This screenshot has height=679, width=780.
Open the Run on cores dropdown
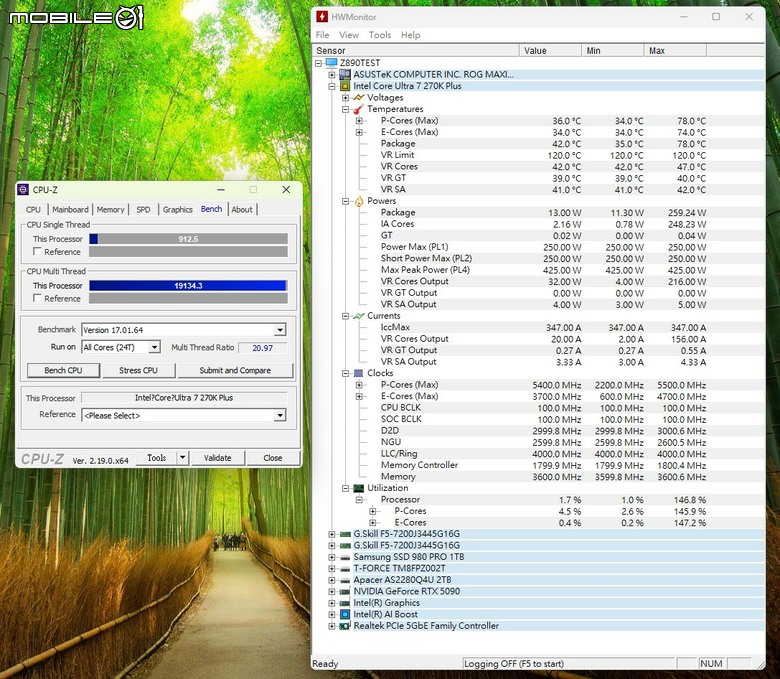(154, 347)
